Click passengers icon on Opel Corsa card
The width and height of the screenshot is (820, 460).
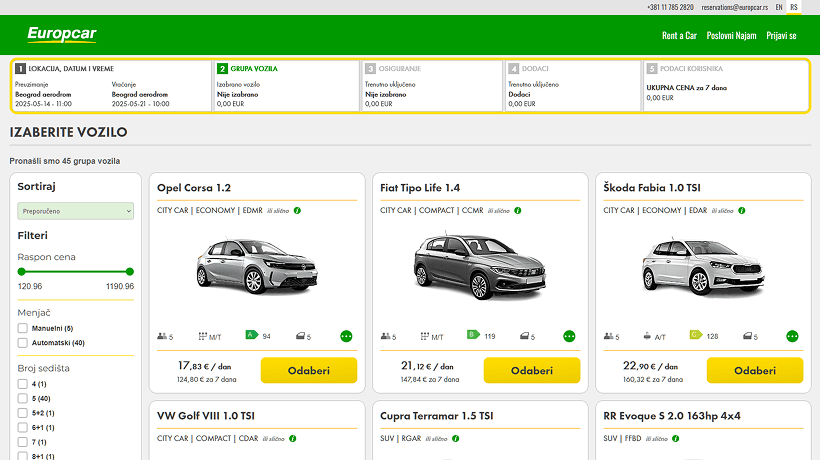pyautogui.click(x=162, y=336)
